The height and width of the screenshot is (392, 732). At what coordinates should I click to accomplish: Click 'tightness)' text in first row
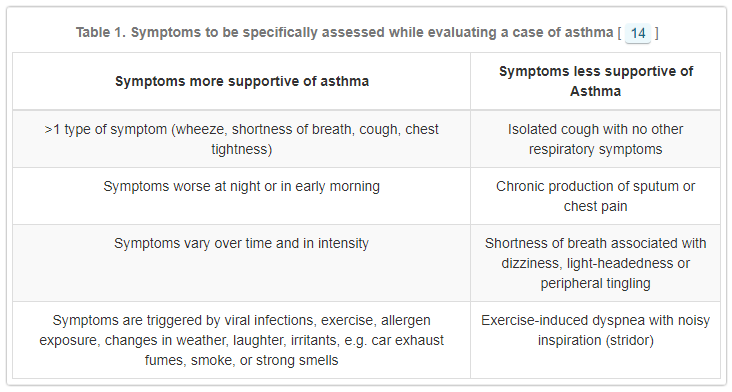(242, 149)
